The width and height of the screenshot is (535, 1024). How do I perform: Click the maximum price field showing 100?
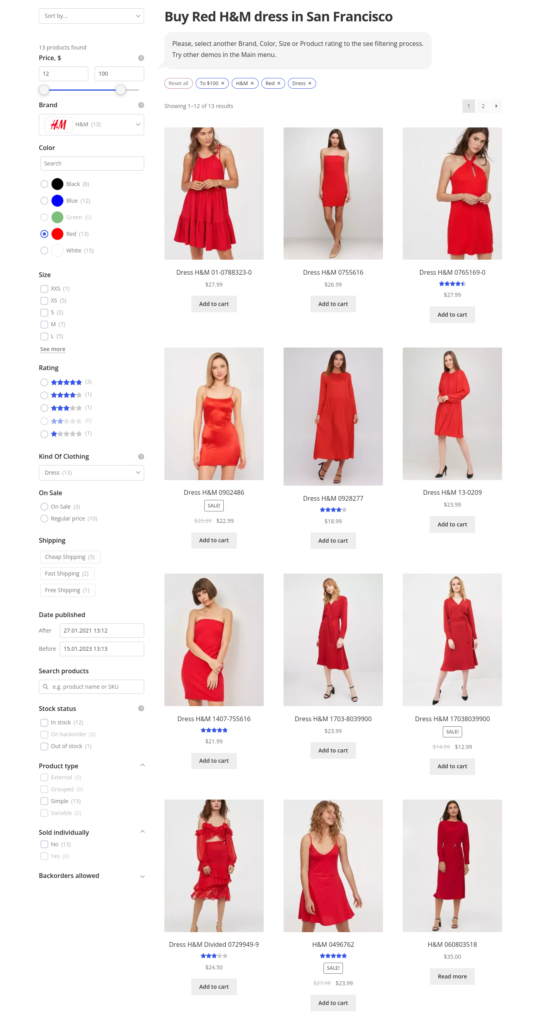[x=120, y=74]
